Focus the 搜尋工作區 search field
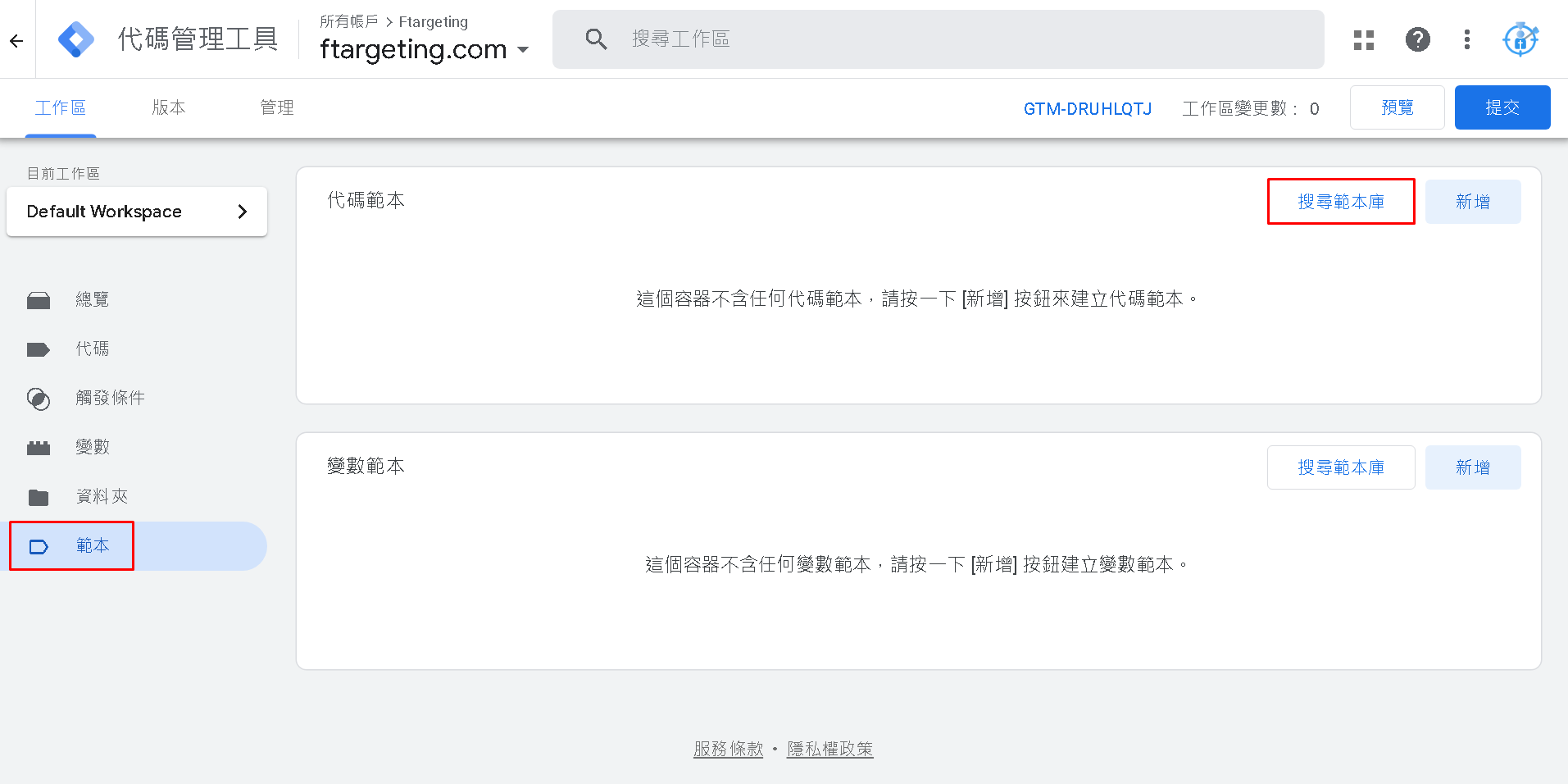 (x=939, y=39)
